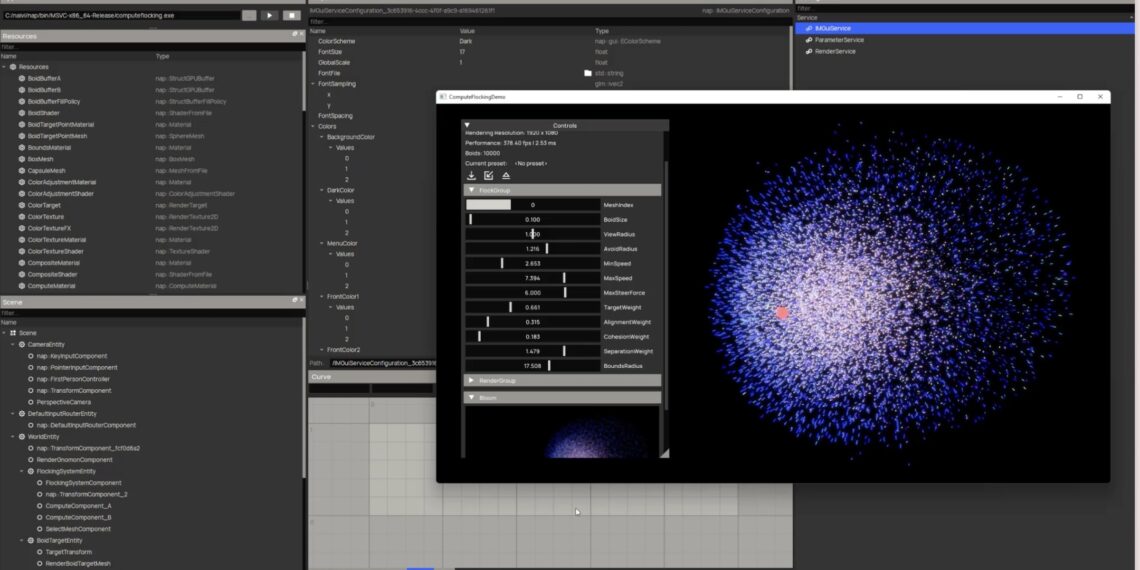Click the CameraEntity icon in Scene tree

point(21,344)
